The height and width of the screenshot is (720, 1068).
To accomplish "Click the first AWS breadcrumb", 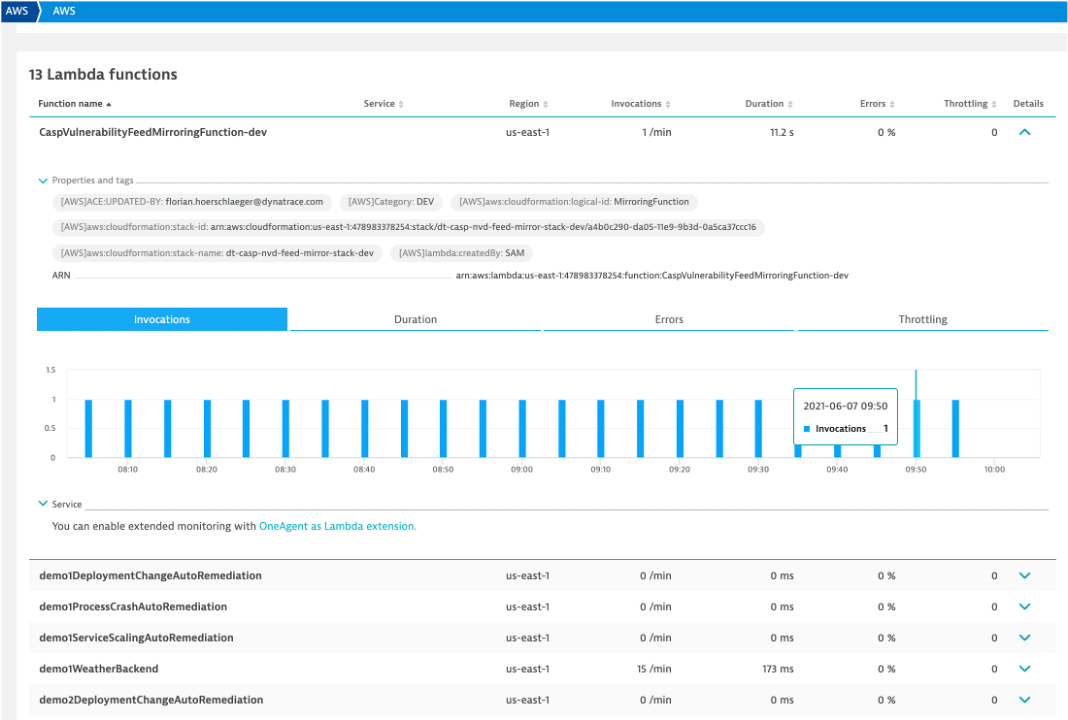I will (16, 11).
